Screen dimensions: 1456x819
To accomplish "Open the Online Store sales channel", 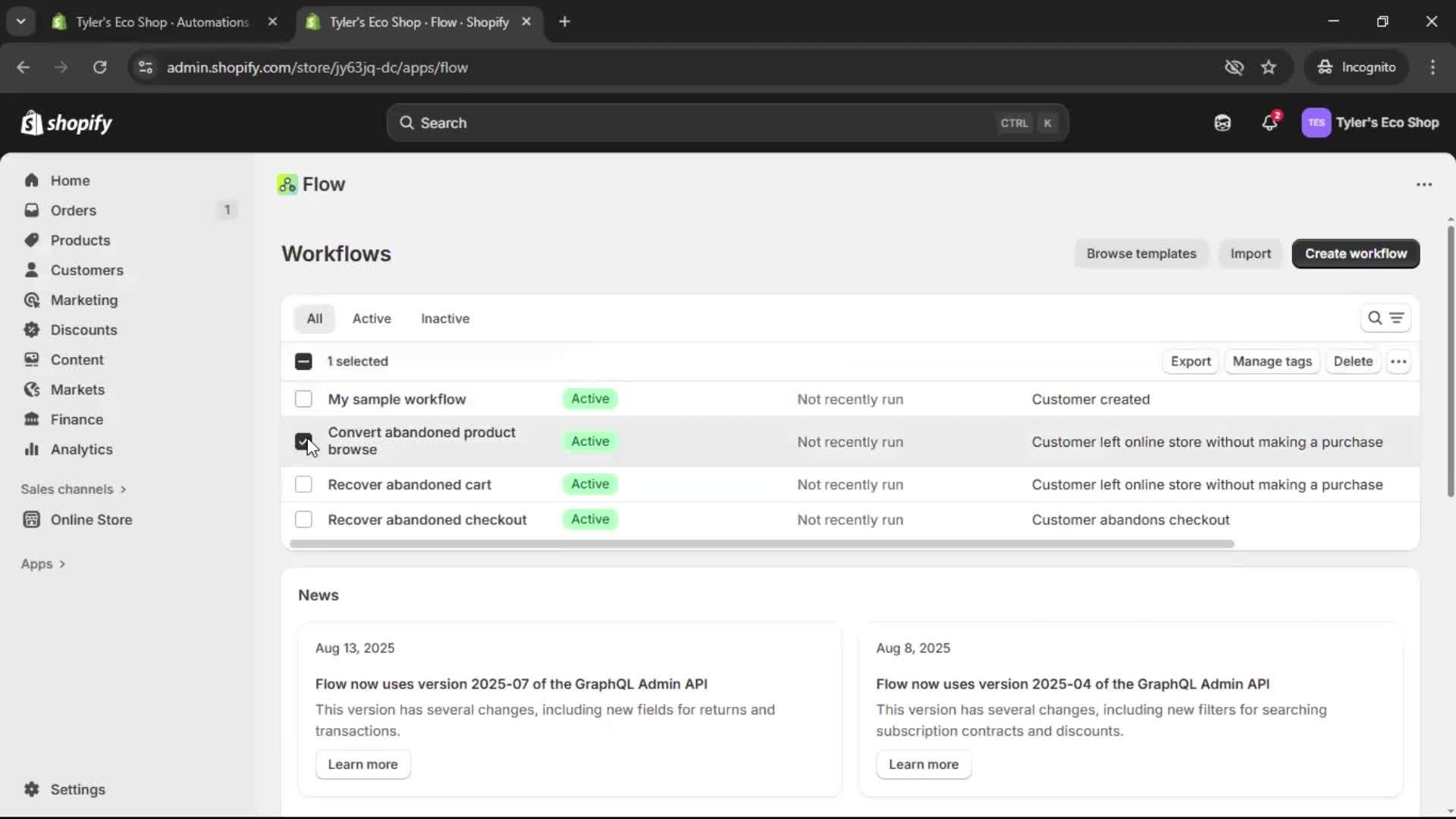I will 90,519.
